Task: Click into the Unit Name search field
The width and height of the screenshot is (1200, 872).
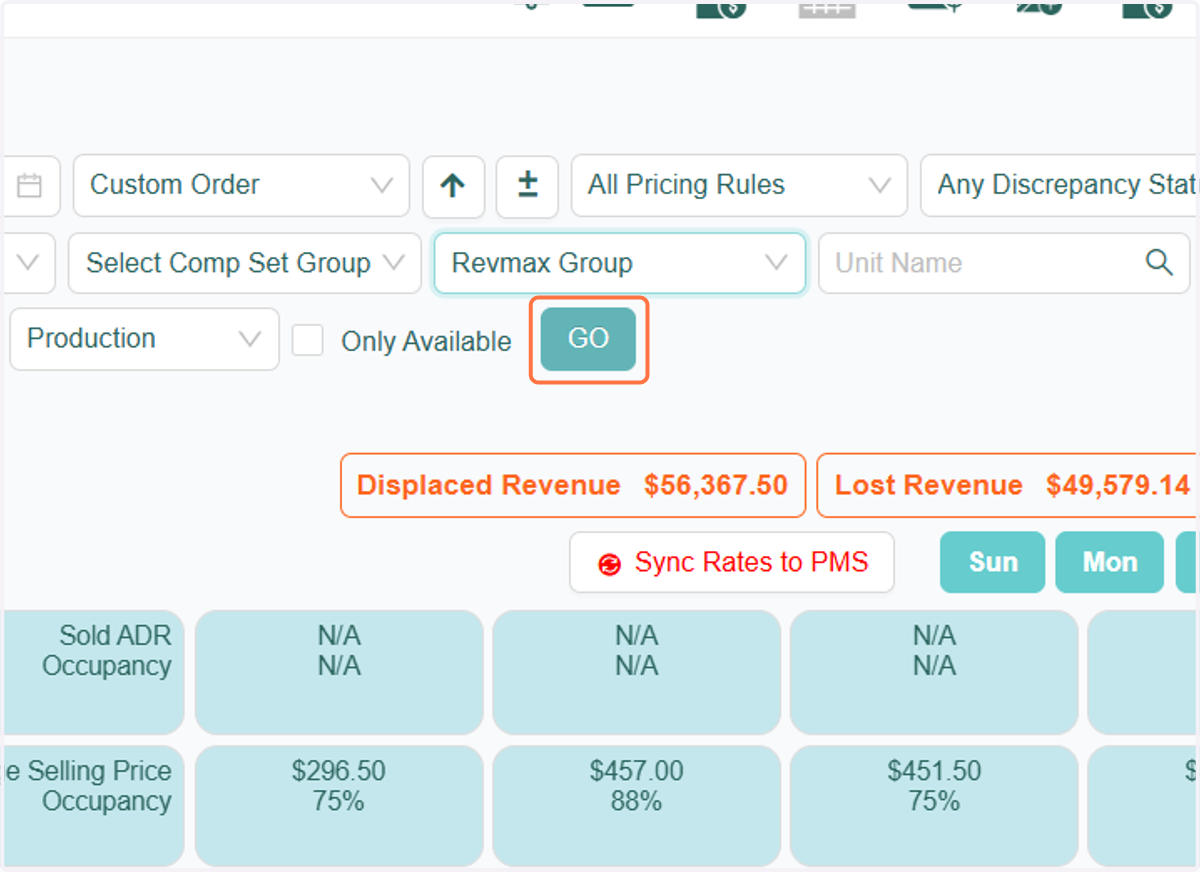Action: (1004, 263)
